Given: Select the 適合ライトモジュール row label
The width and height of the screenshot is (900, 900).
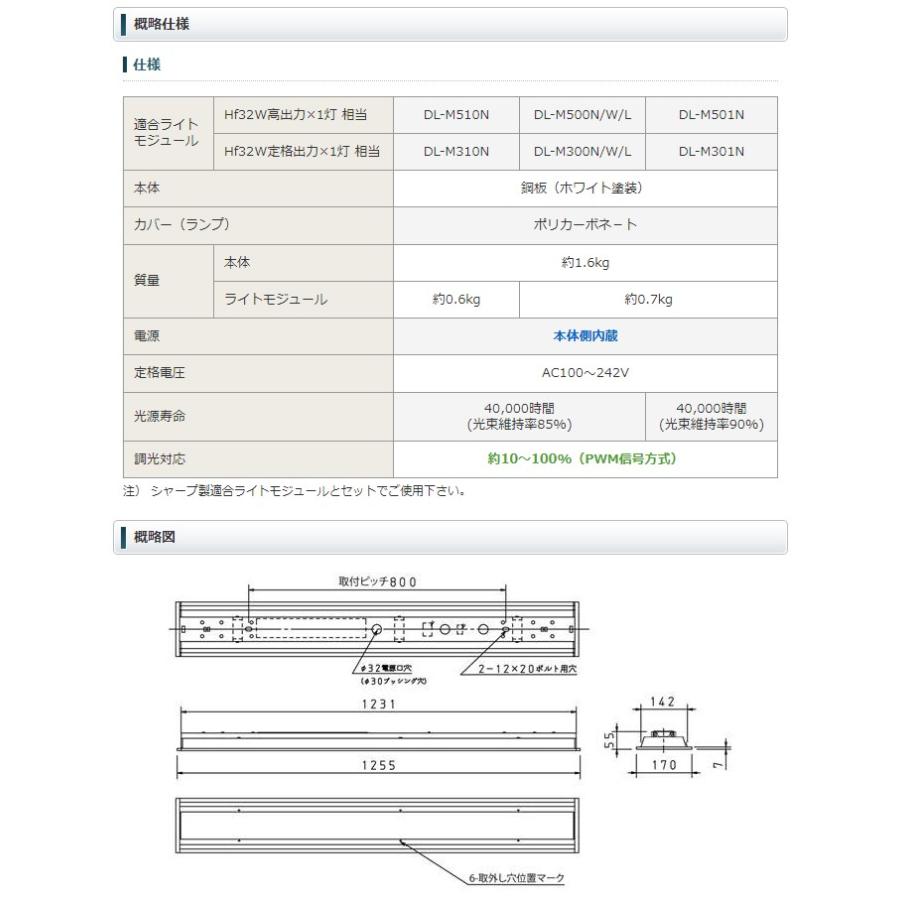Looking at the screenshot, I should tap(168, 133).
